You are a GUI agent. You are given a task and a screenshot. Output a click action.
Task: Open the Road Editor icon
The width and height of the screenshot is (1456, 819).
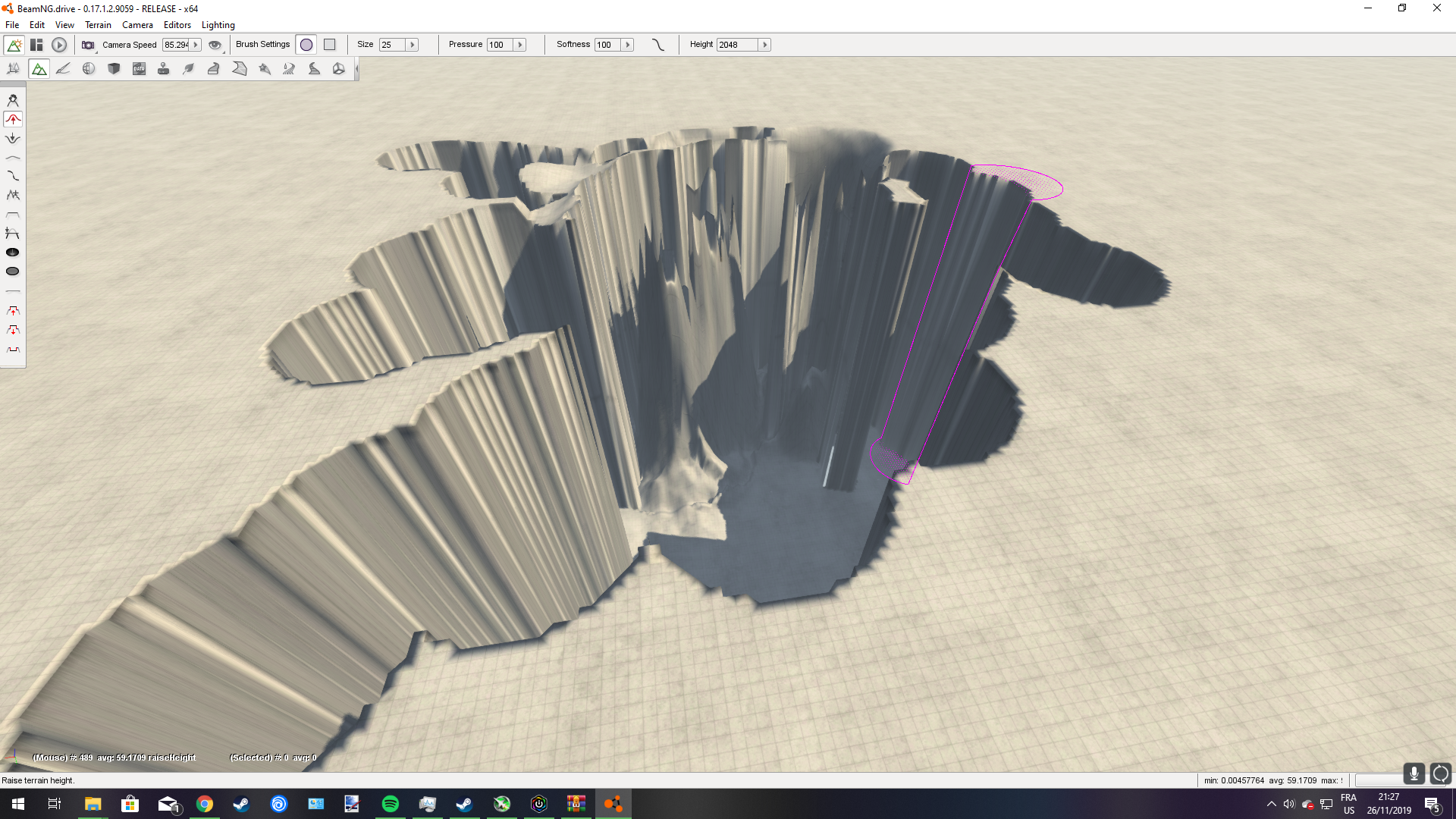314,69
